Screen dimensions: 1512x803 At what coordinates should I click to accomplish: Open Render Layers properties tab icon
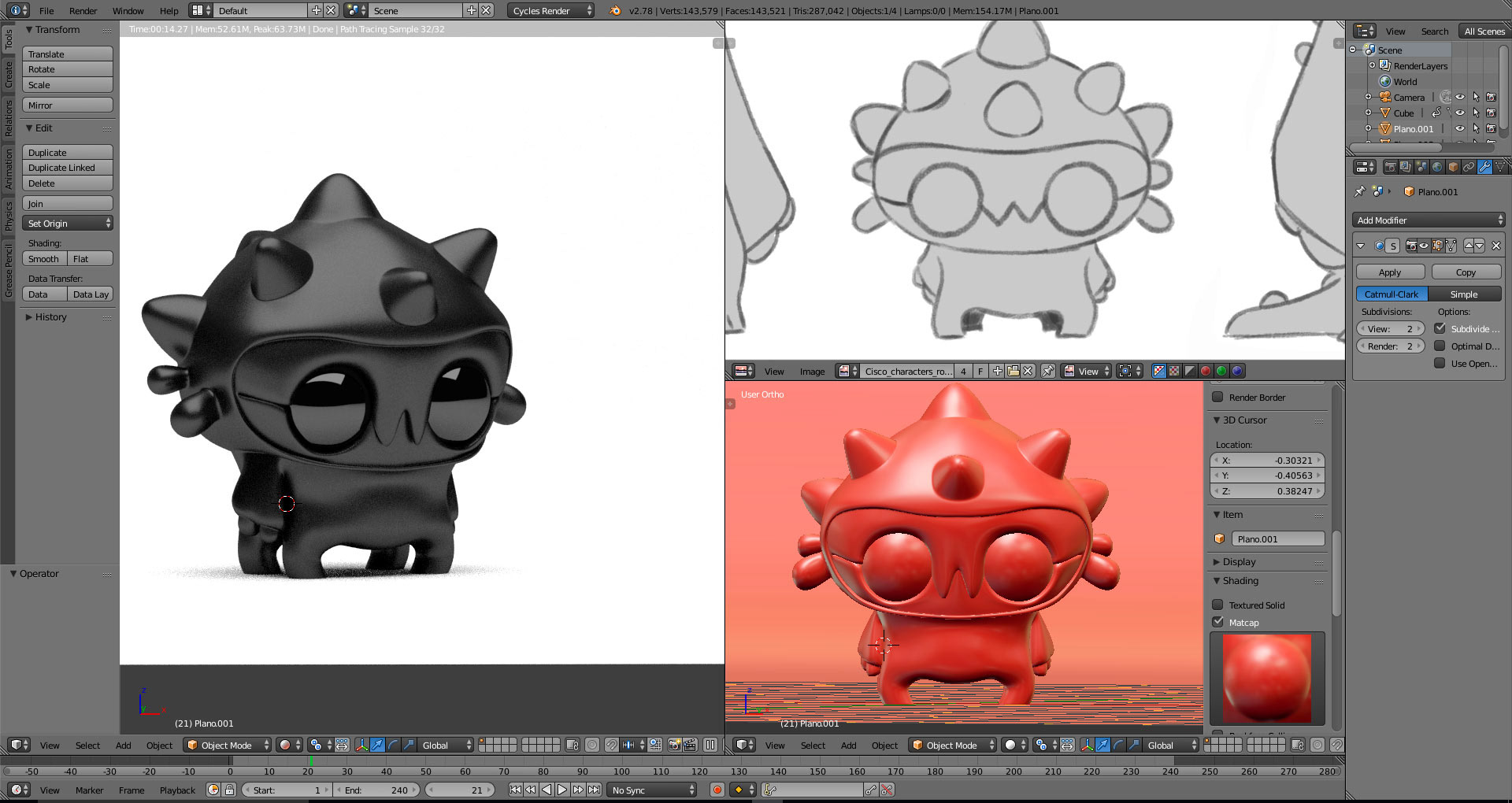pyautogui.click(x=1406, y=167)
